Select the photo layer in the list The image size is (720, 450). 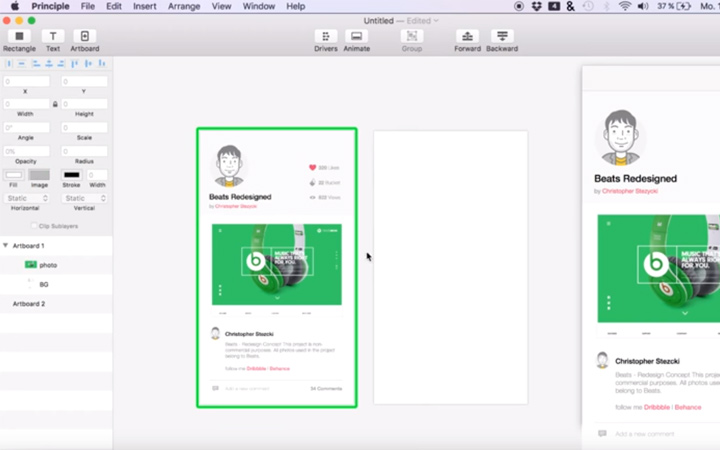47,265
